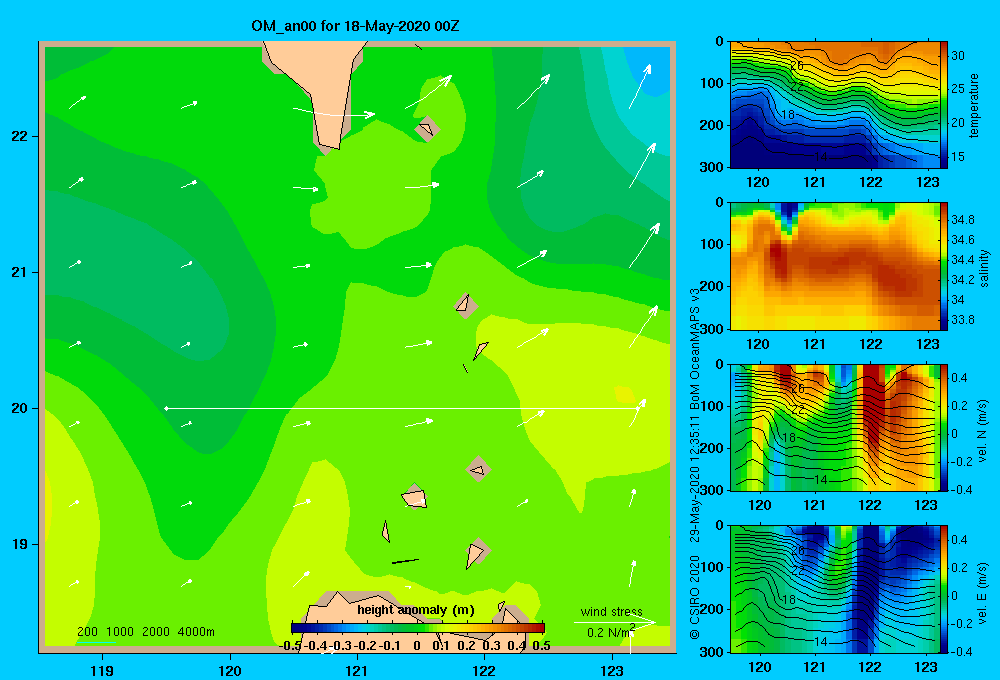Viewport: 1000px width, 680px height.
Task: Click the vertical CSIRO 2020 BoM OceanMAPS v3 credit text
Action: 695,464
